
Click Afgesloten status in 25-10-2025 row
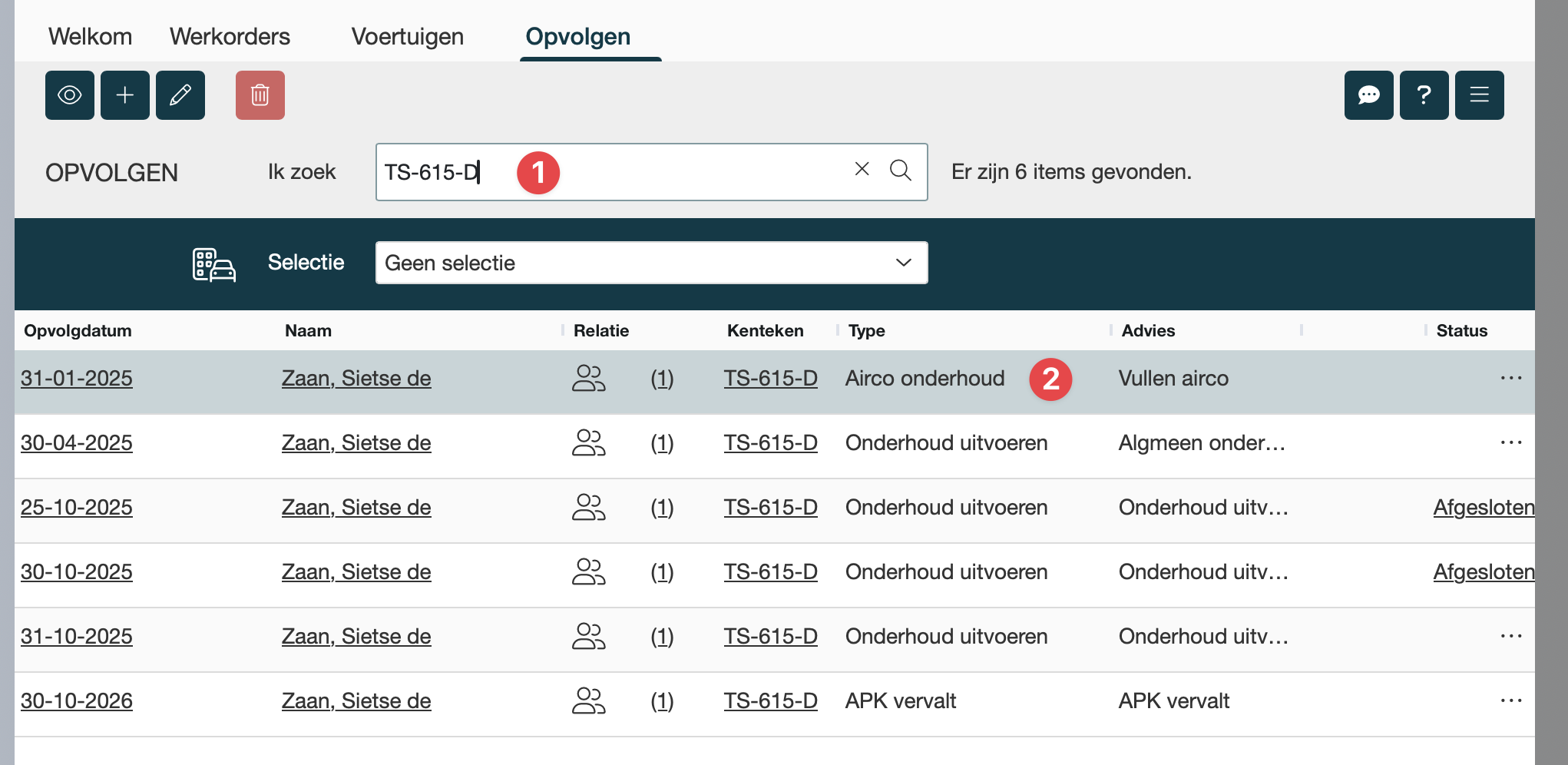[1483, 508]
